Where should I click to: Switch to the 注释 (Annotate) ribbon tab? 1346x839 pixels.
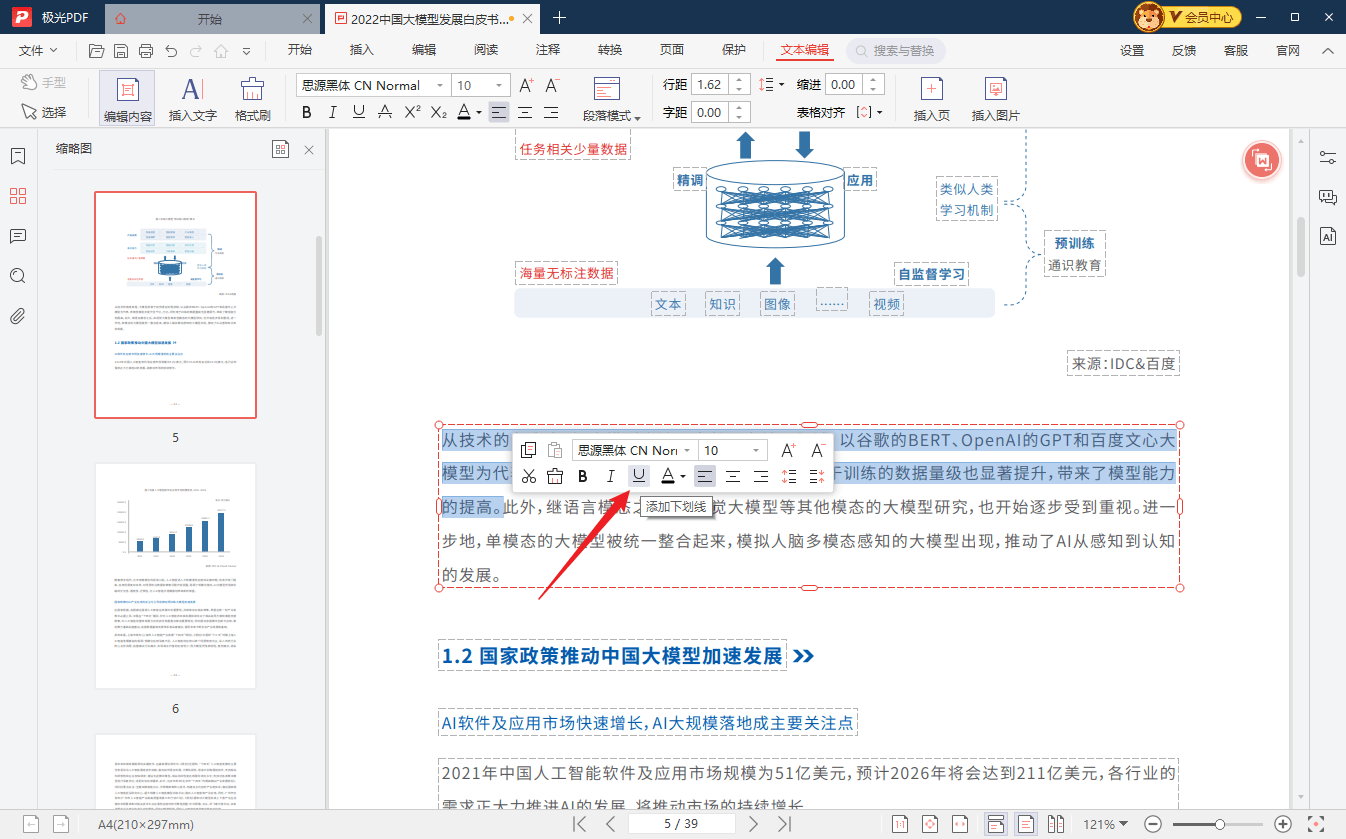click(x=548, y=50)
